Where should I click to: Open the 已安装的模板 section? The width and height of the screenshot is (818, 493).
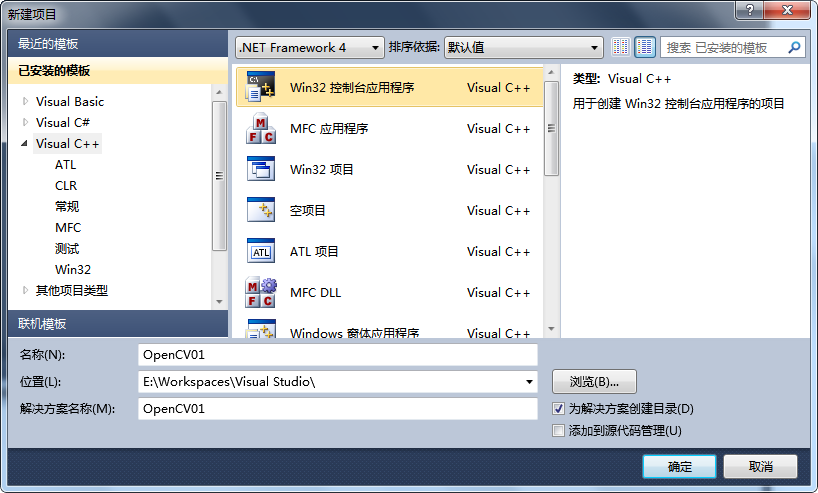pyautogui.click(x=118, y=70)
